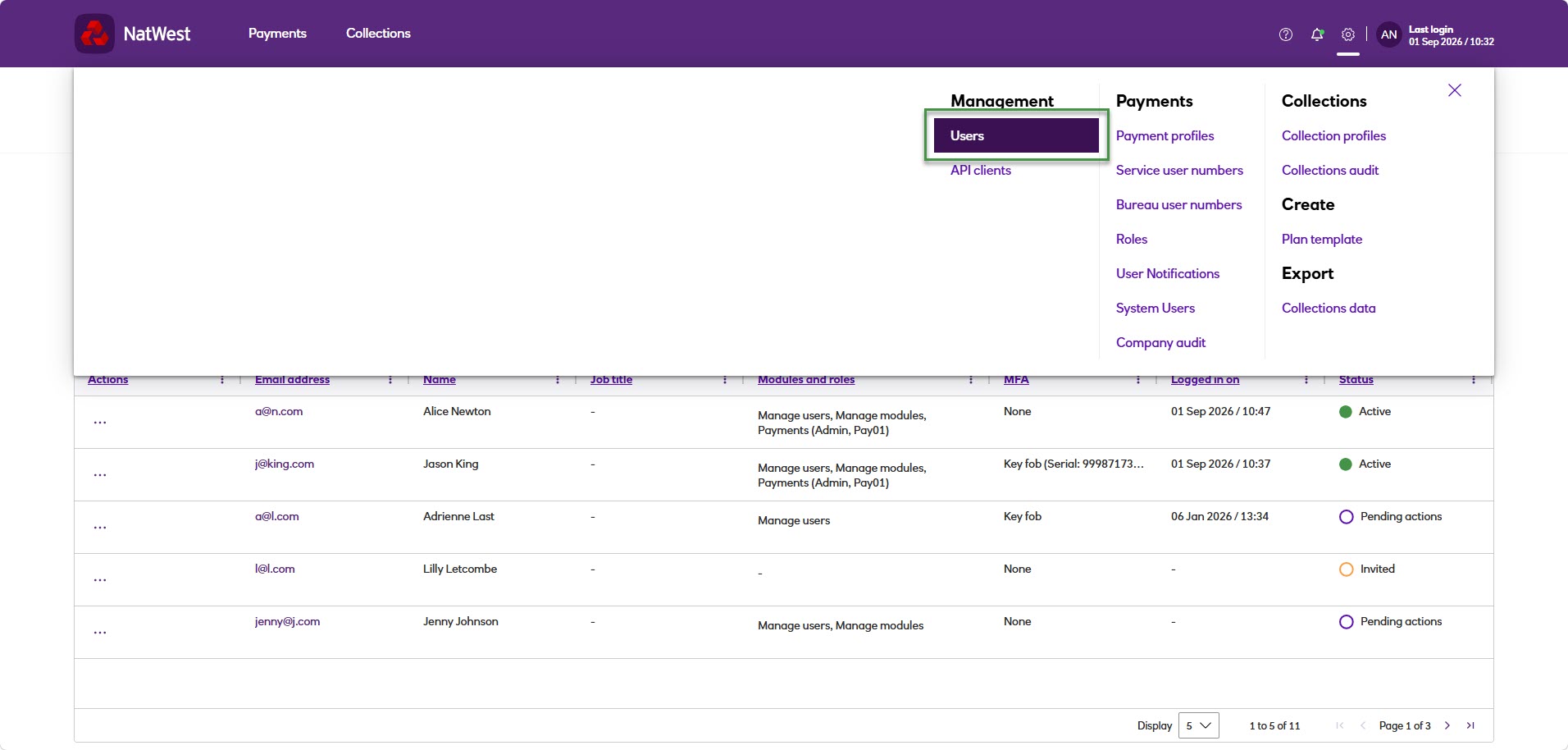Open the Roles link

(x=1132, y=239)
